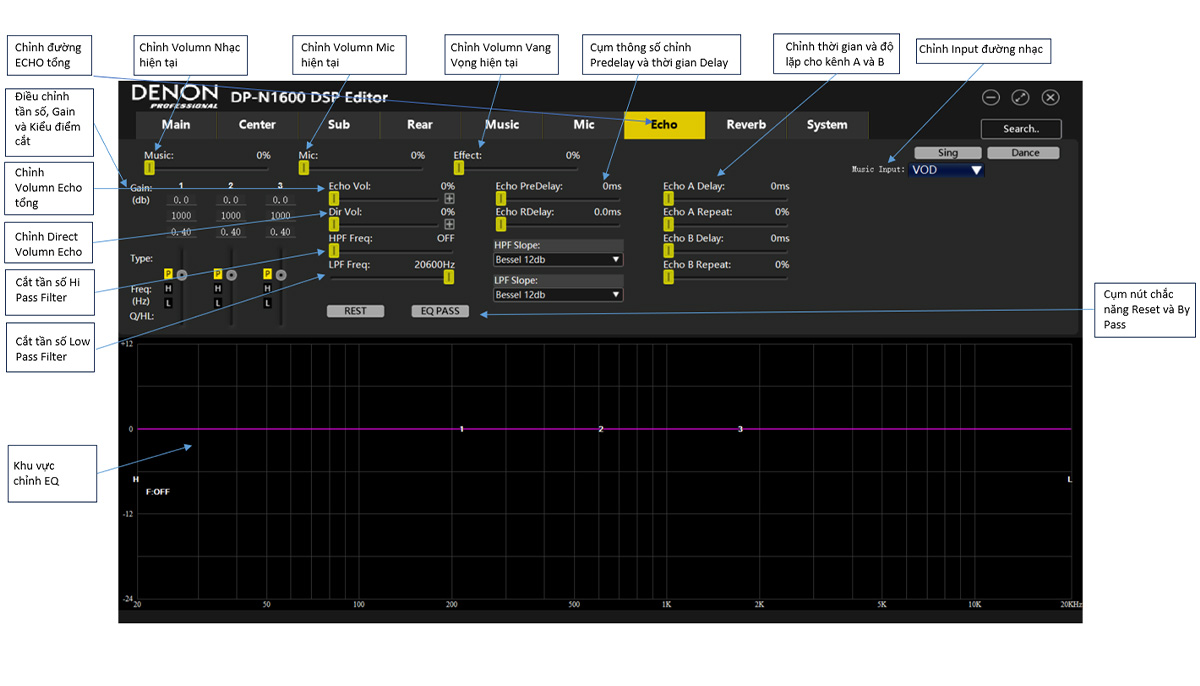Open the Music Input VOD dropdown
Viewport: 1200px width, 686px height.
coord(947,170)
